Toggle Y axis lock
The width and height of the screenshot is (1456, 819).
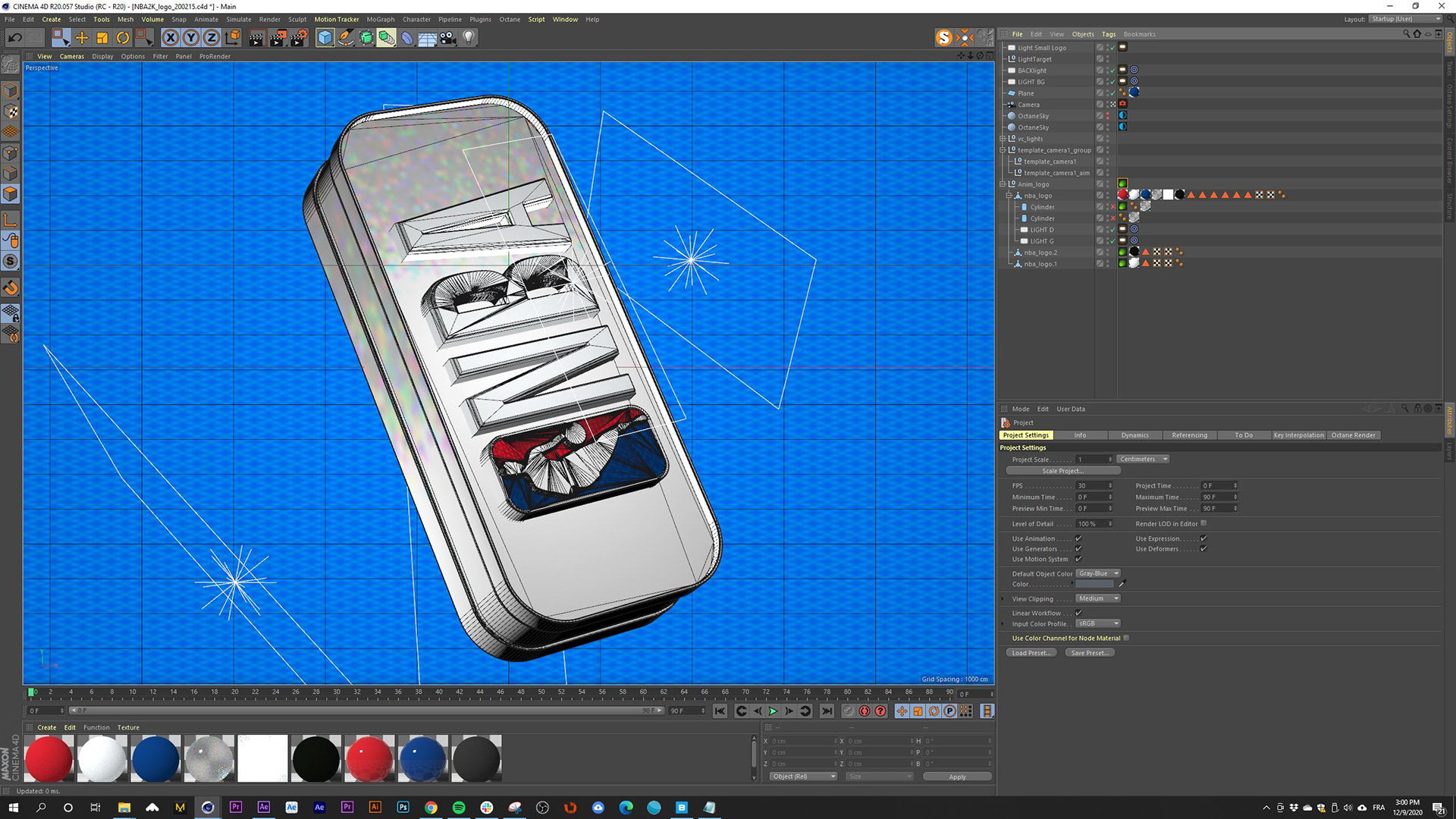(191, 37)
